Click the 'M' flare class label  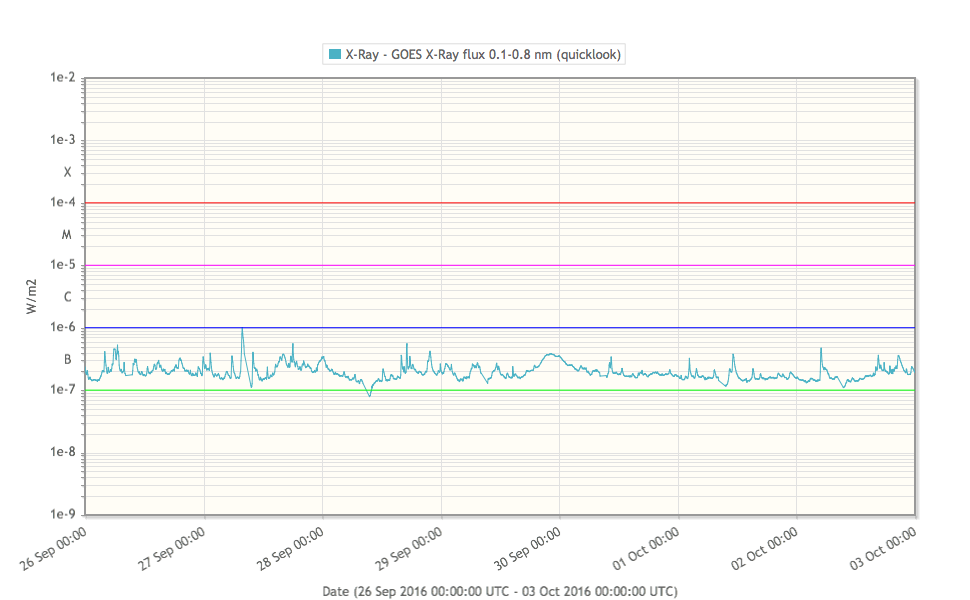click(67, 235)
